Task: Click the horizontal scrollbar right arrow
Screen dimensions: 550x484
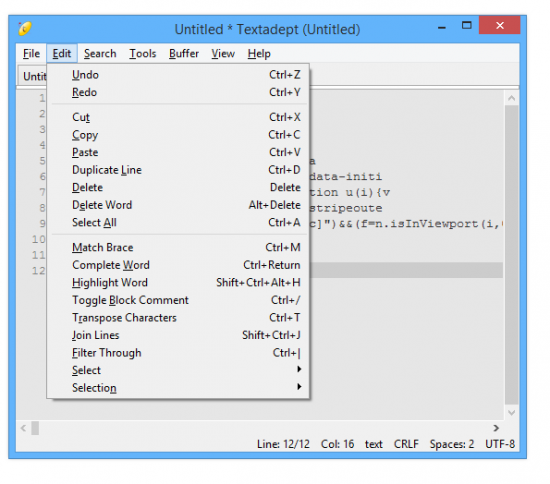Action: click(496, 428)
